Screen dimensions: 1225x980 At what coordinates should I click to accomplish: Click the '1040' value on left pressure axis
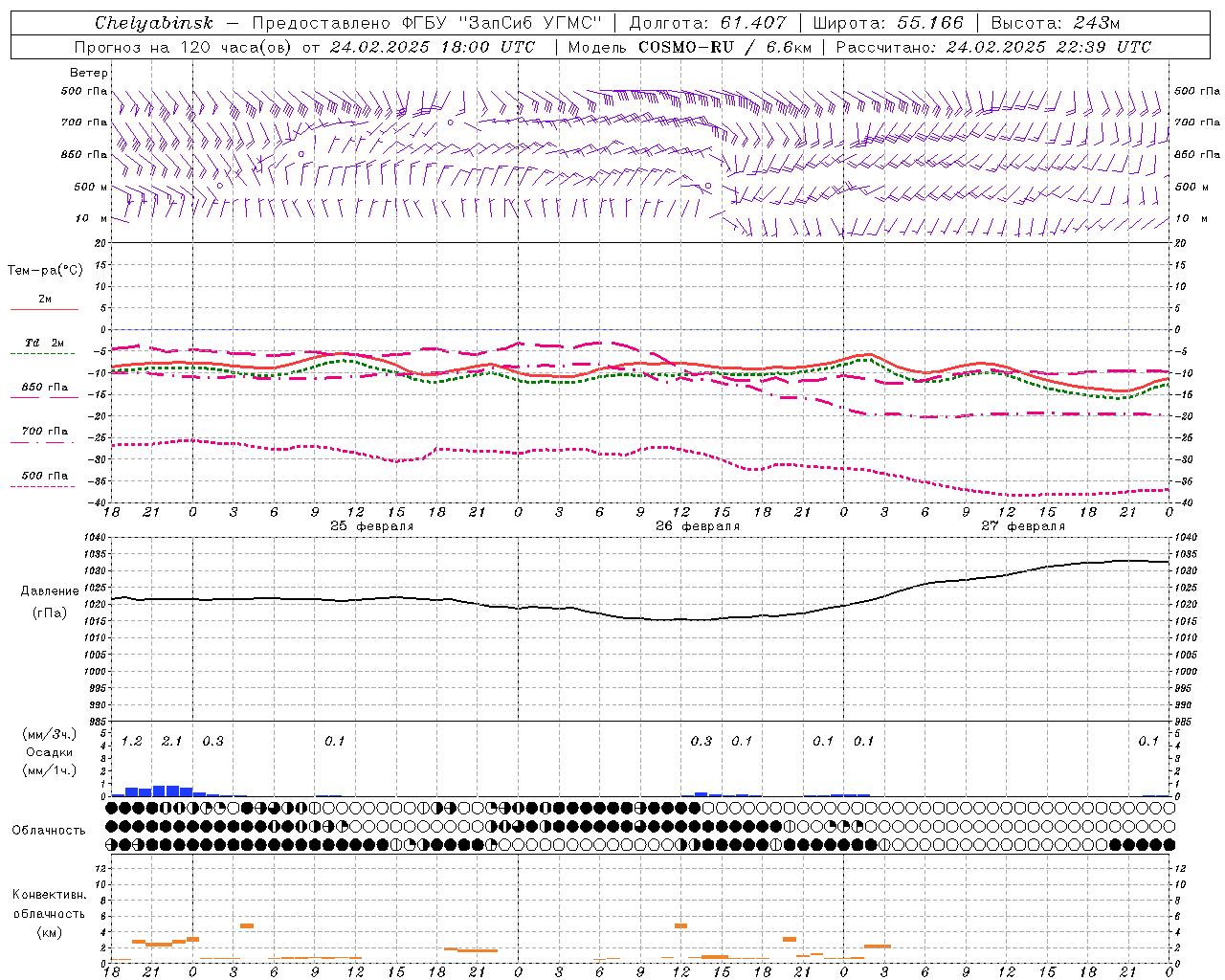pos(94,538)
